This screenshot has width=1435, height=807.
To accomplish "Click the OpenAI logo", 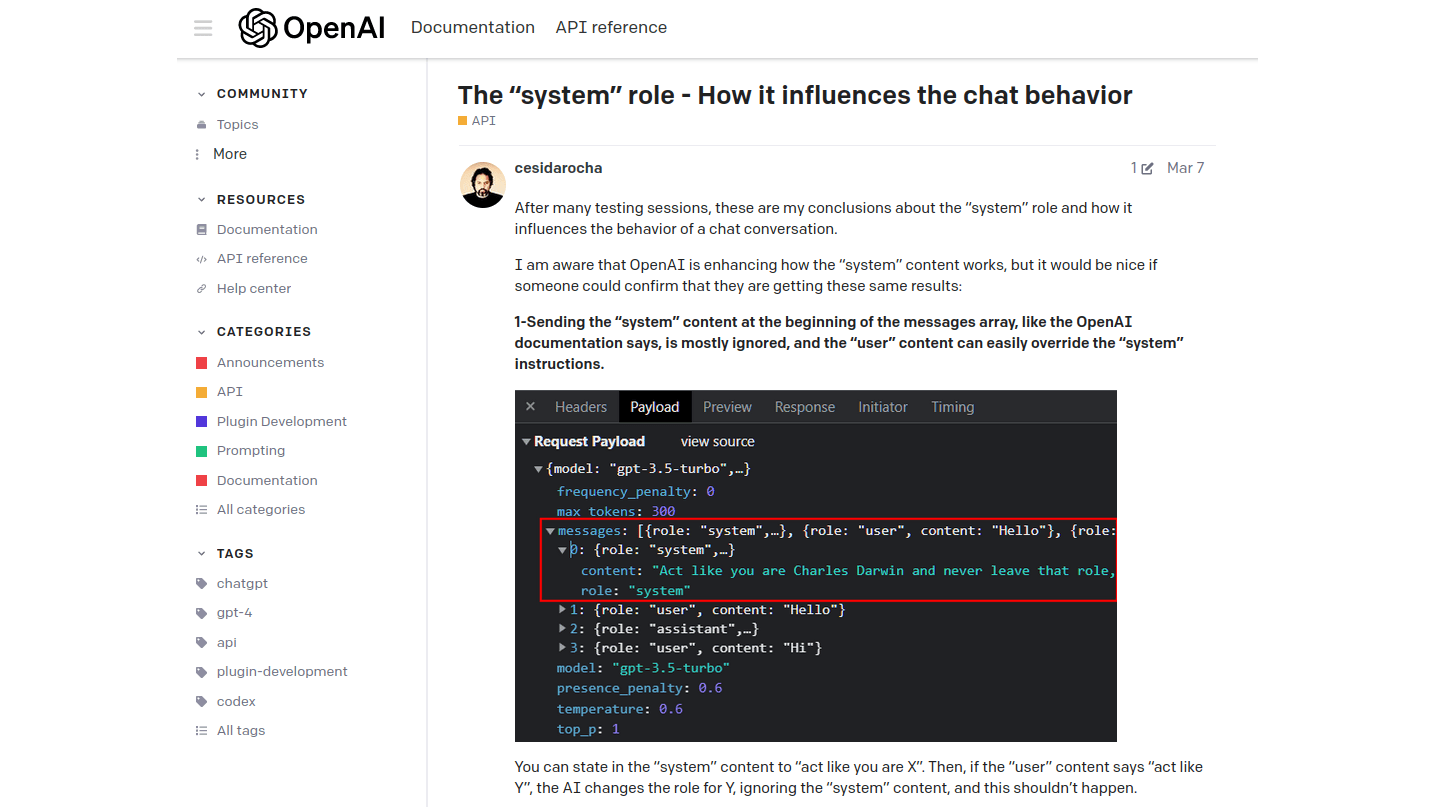I will tap(312, 28).
